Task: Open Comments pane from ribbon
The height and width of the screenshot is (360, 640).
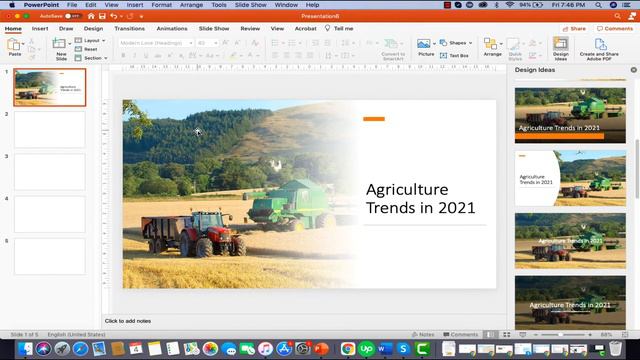Action: [614, 29]
